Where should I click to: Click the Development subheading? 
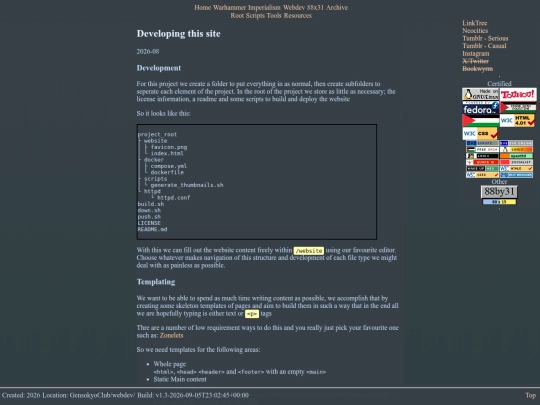pos(159,68)
